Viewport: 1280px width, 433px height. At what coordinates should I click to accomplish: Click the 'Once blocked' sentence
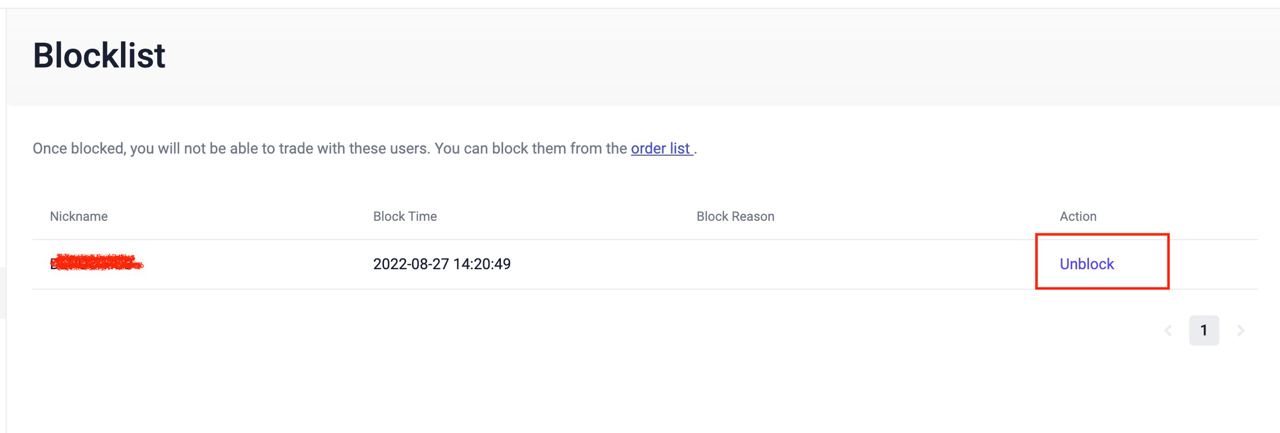click(230, 148)
